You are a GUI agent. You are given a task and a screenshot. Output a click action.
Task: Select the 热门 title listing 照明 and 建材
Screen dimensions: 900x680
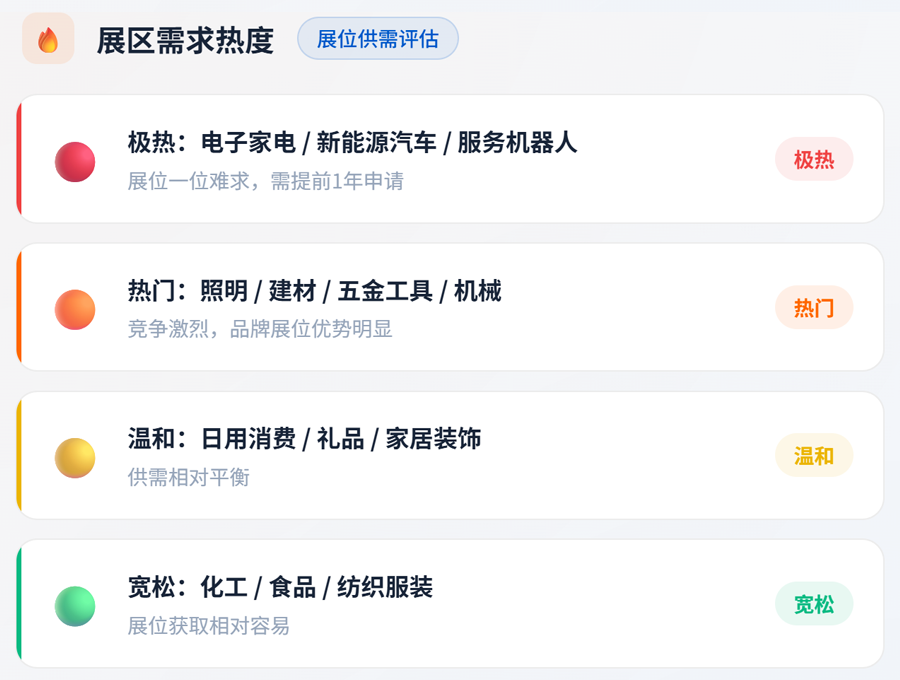pos(314,291)
